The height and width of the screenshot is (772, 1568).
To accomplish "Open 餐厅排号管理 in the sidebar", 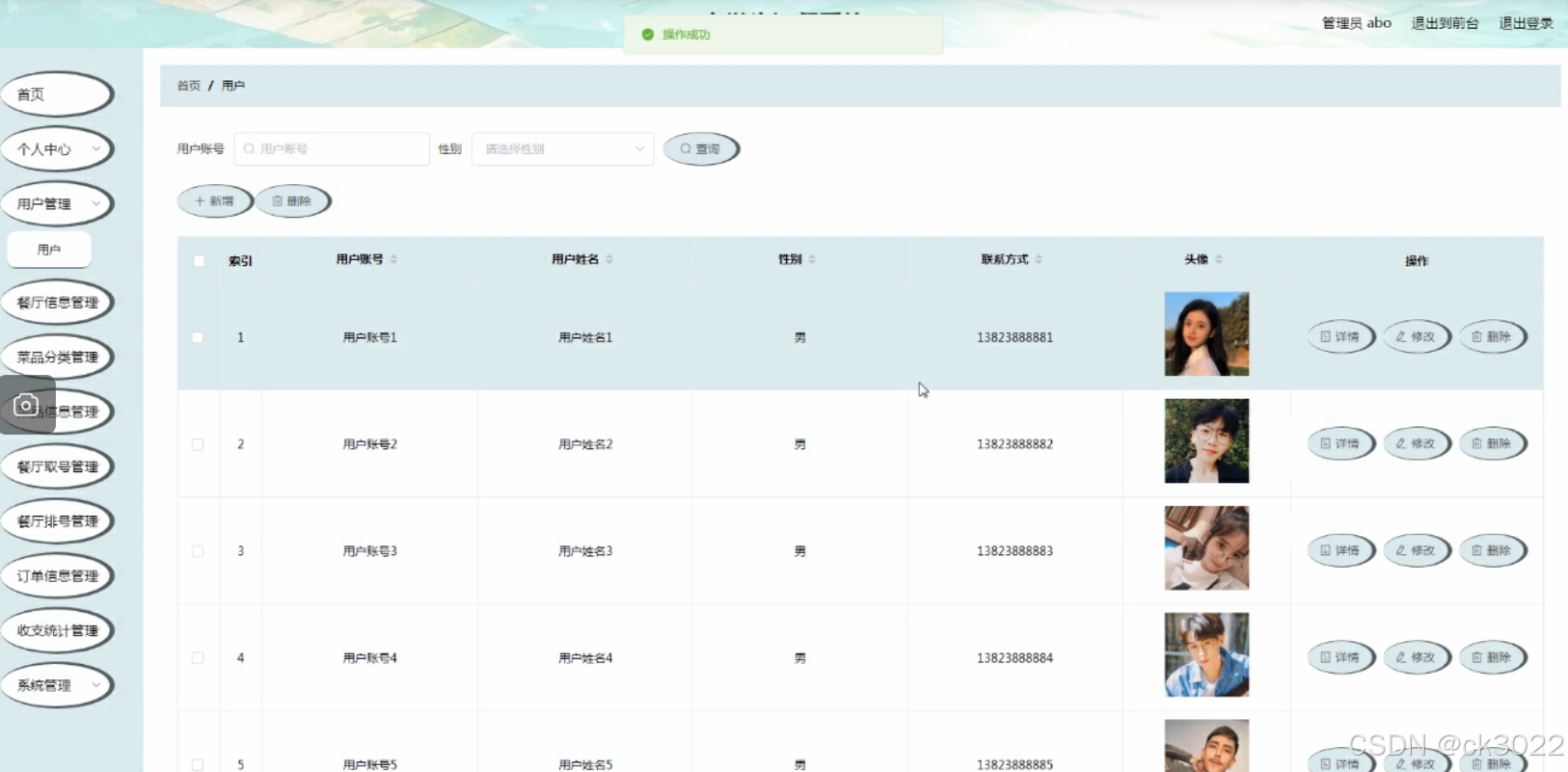I will click(x=57, y=521).
